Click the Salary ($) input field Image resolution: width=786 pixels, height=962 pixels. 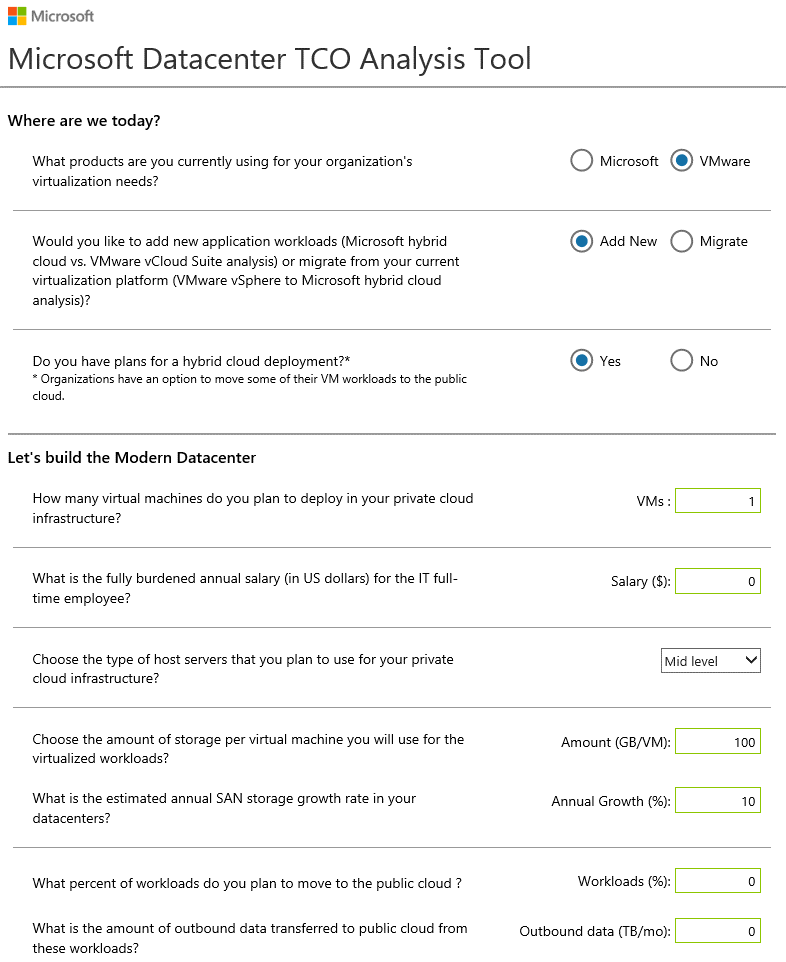(718, 581)
